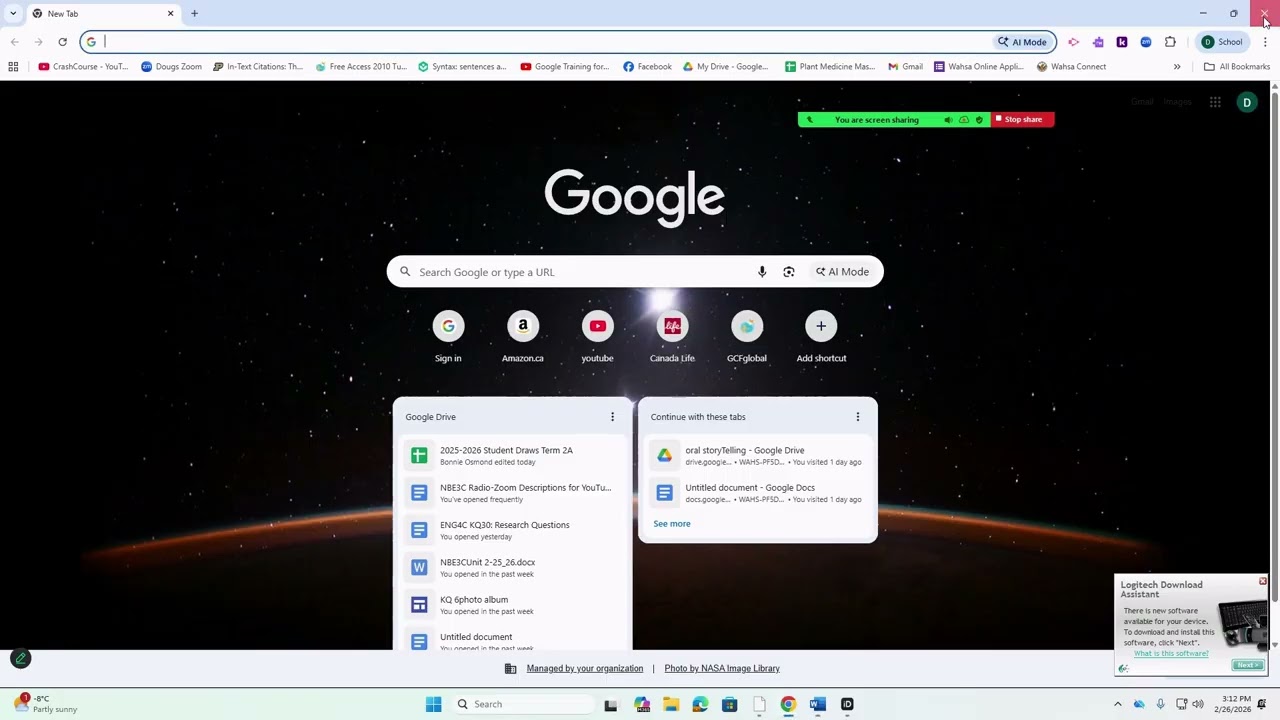Open the School profile button

click(1222, 42)
